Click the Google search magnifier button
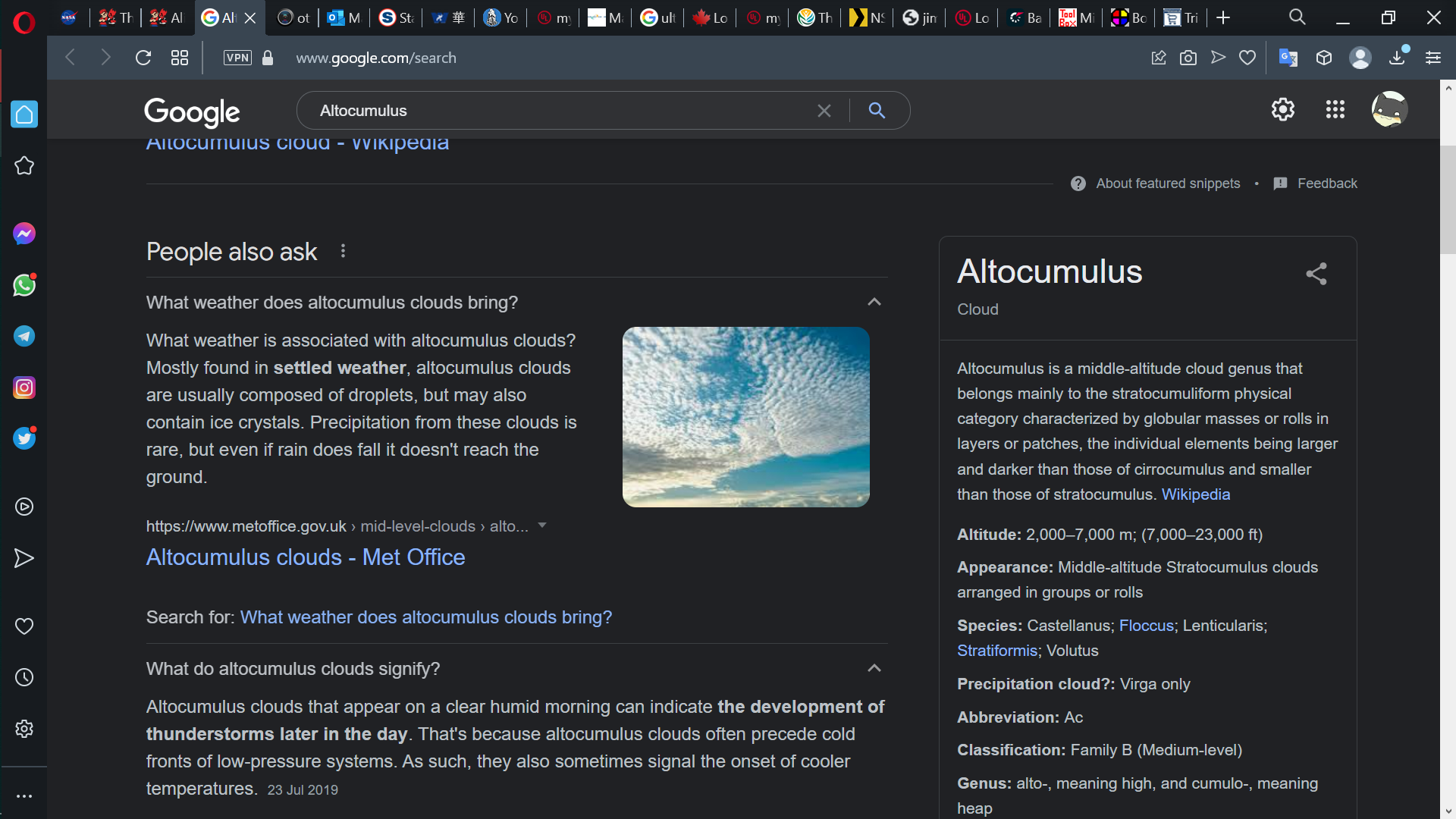Viewport: 1456px width, 819px height. coord(877,111)
